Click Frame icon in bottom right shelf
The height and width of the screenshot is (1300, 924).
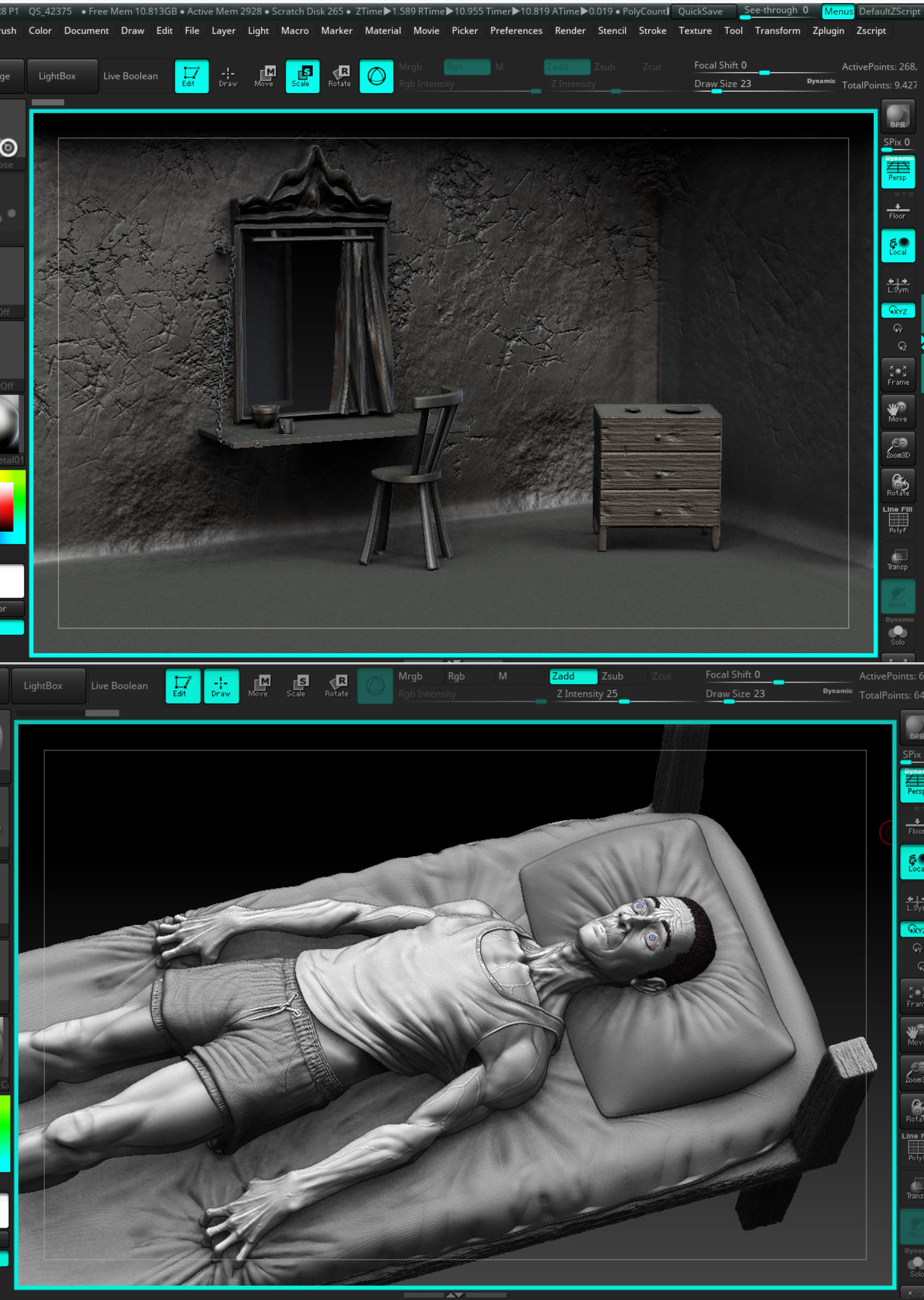click(x=914, y=996)
